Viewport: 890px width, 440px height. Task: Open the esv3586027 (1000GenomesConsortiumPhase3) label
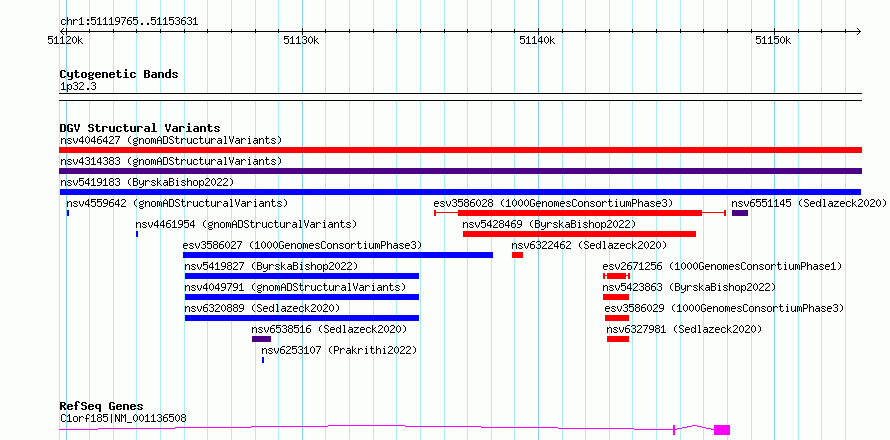pos(303,245)
